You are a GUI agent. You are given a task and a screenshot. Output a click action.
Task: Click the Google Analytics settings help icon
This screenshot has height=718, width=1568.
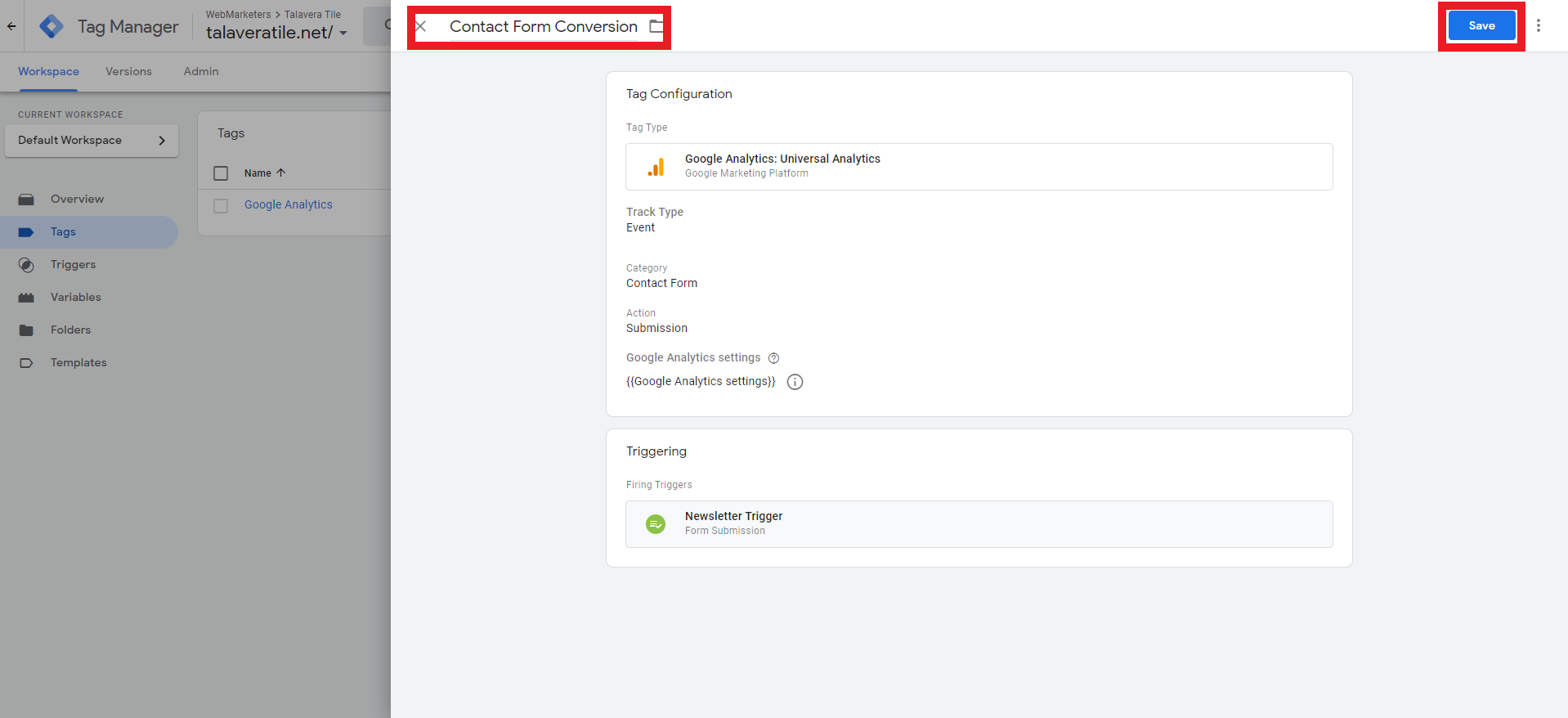(773, 358)
